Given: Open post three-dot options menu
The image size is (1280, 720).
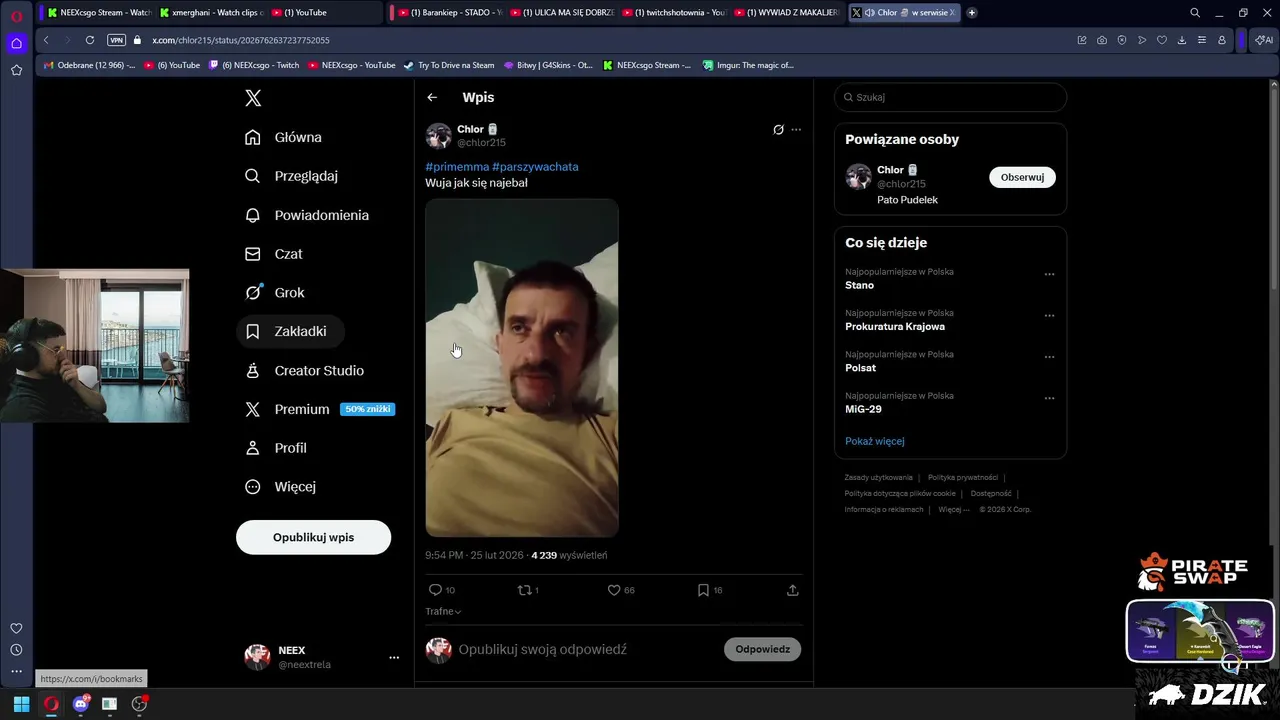Looking at the screenshot, I should click(796, 129).
